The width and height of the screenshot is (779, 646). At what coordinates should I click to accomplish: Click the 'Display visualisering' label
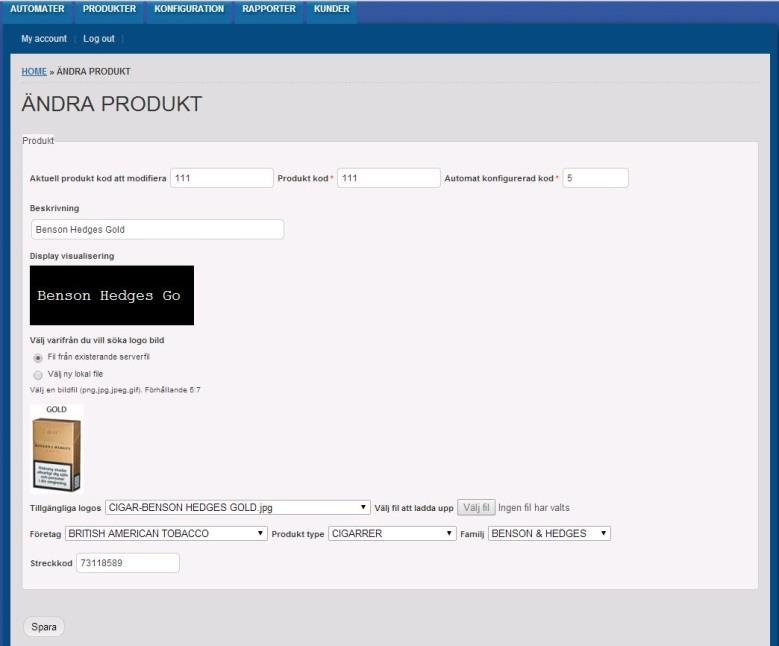[72, 256]
